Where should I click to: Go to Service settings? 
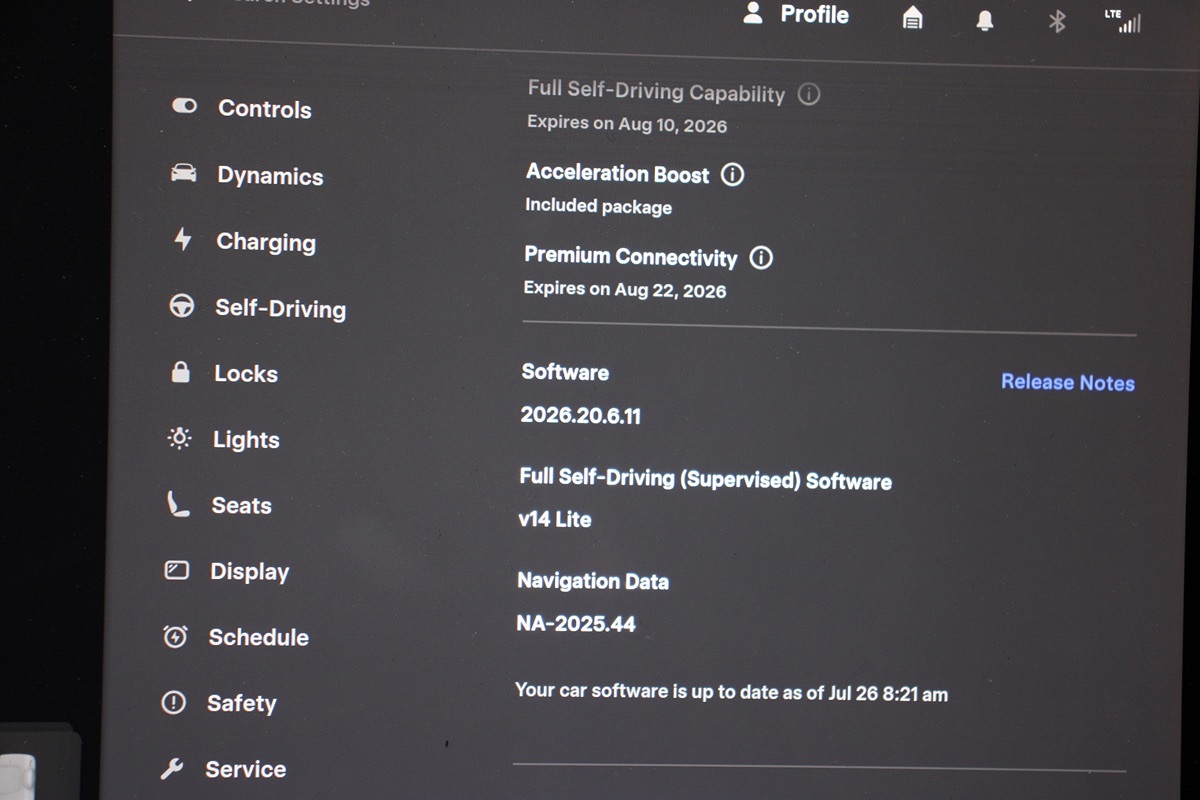pos(222,769)
